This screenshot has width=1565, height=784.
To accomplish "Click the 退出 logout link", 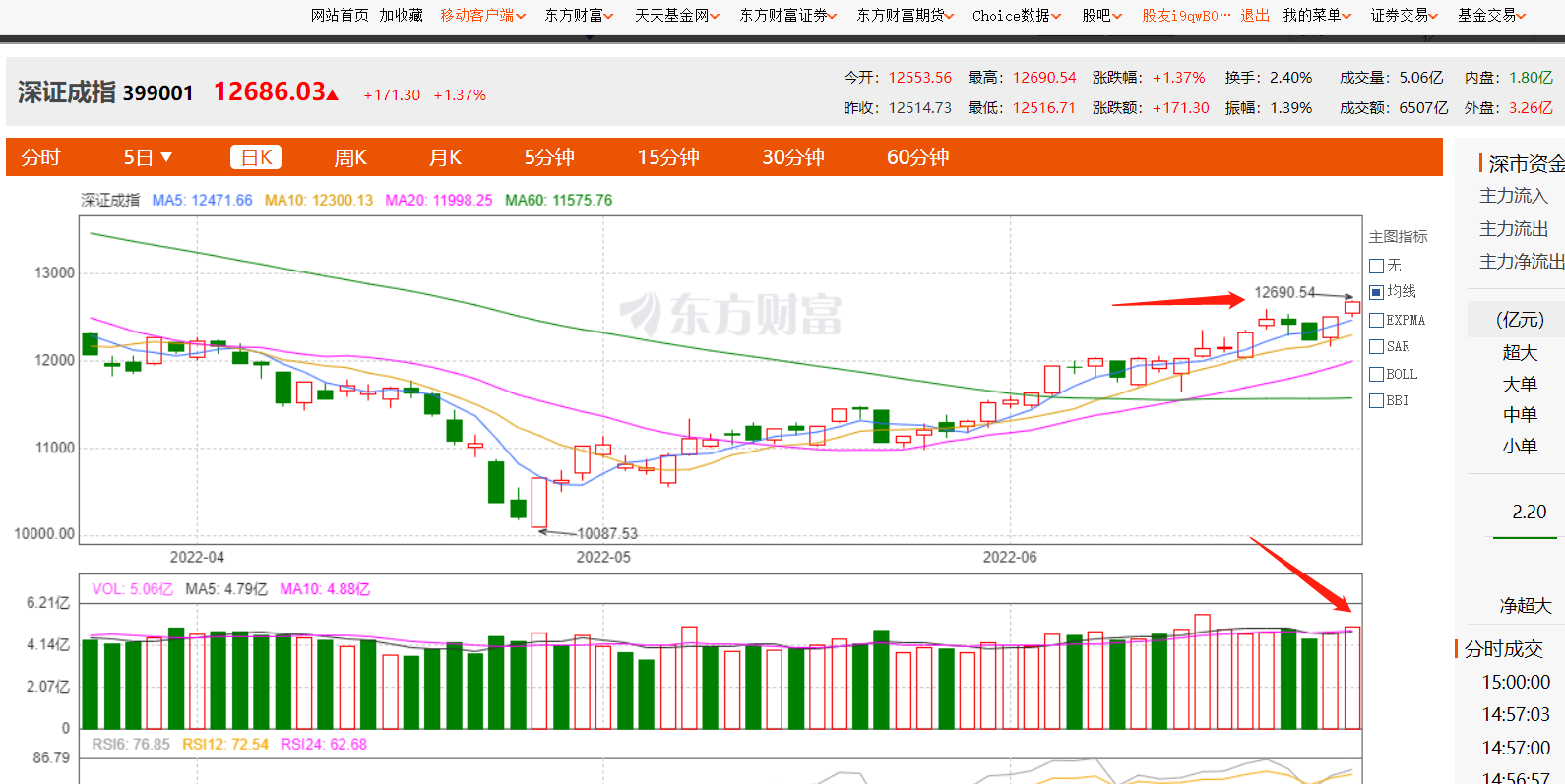I will 1254,15.
